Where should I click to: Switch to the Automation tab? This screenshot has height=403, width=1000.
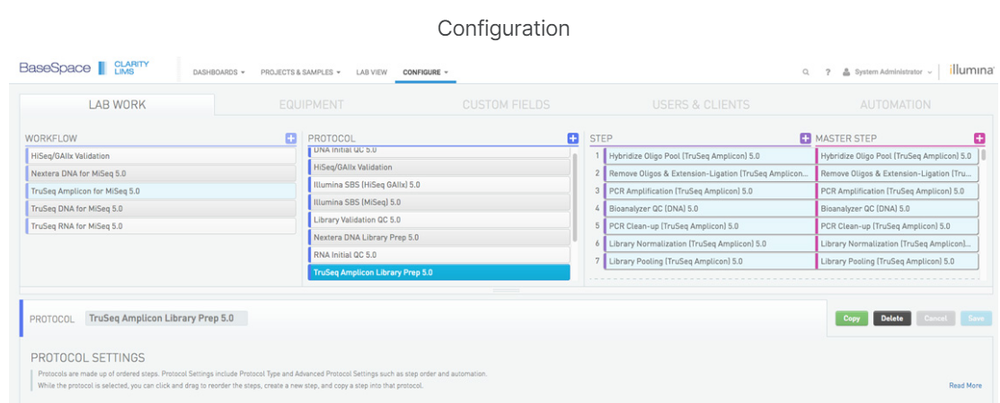[895, 105]
